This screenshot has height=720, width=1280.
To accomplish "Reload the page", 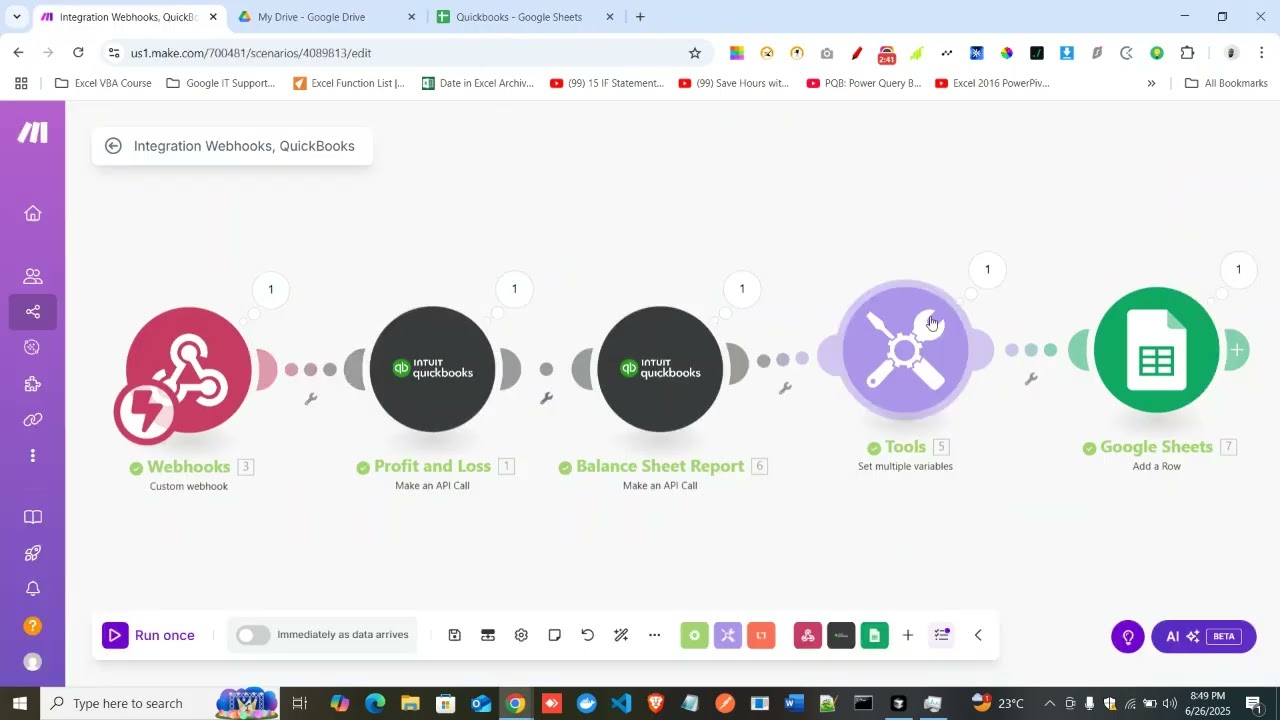I will (78, 53).
